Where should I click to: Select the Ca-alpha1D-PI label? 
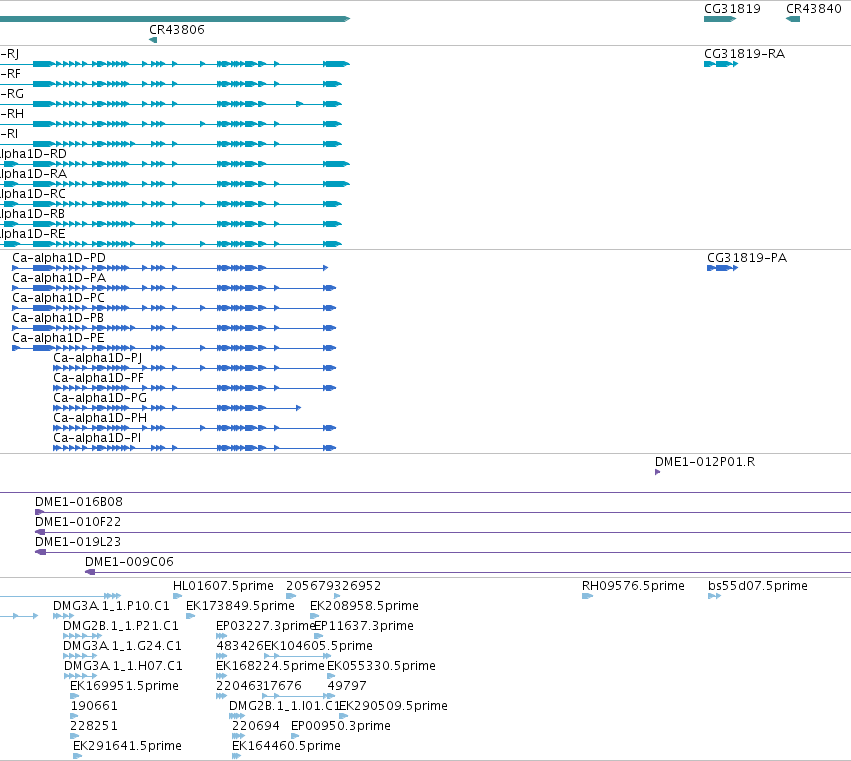pos(97,438)
